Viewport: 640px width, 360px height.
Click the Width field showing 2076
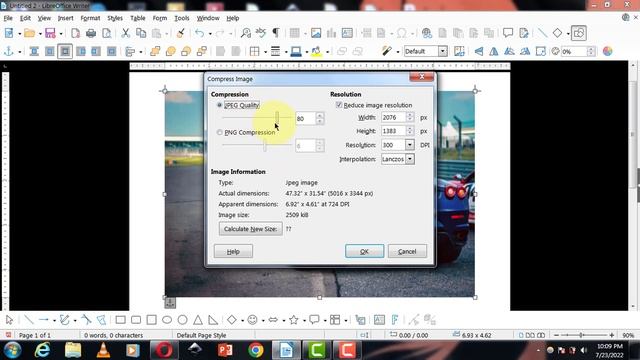point(393,118)
